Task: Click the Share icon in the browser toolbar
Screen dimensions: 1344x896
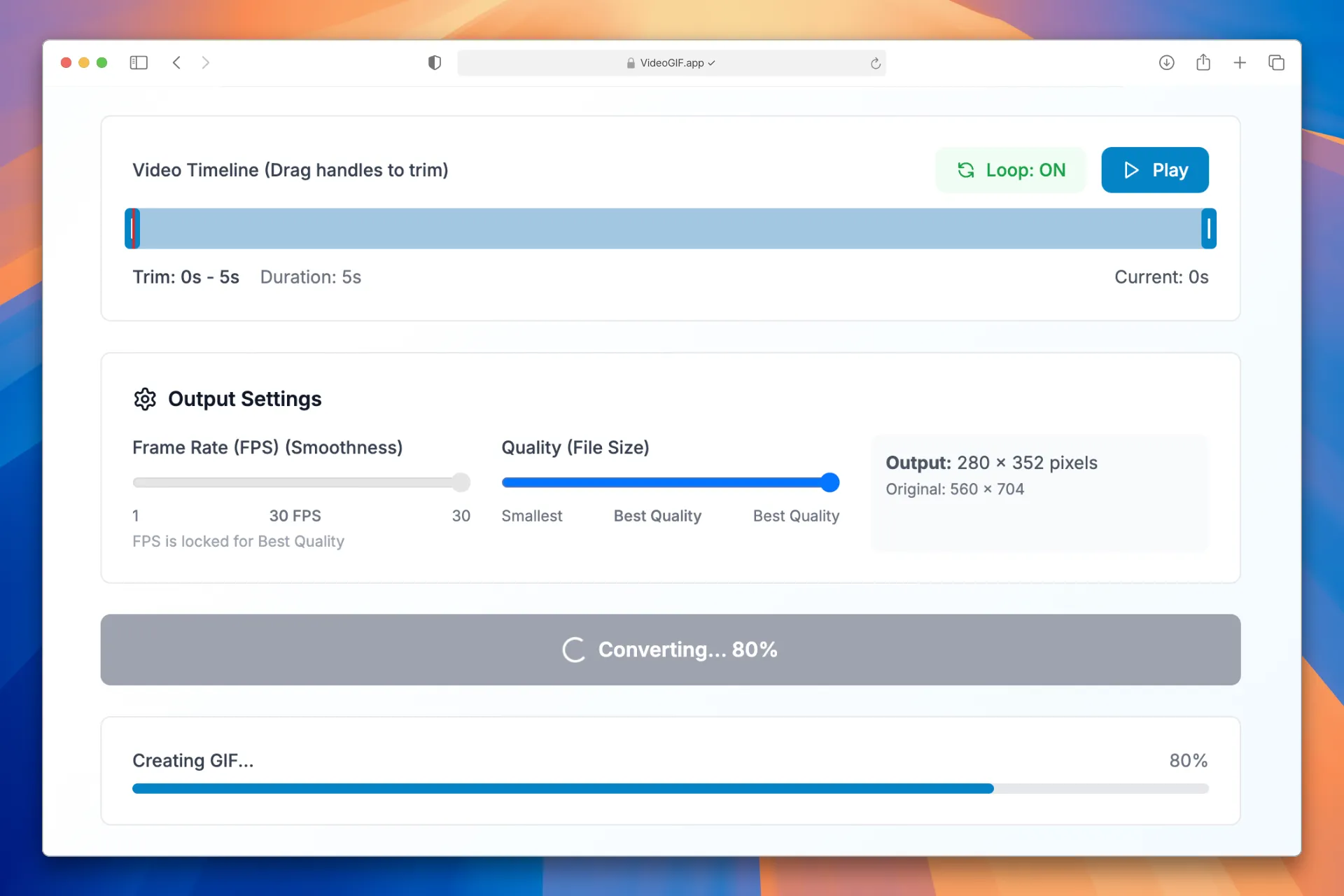Action: coord(1203,62)
